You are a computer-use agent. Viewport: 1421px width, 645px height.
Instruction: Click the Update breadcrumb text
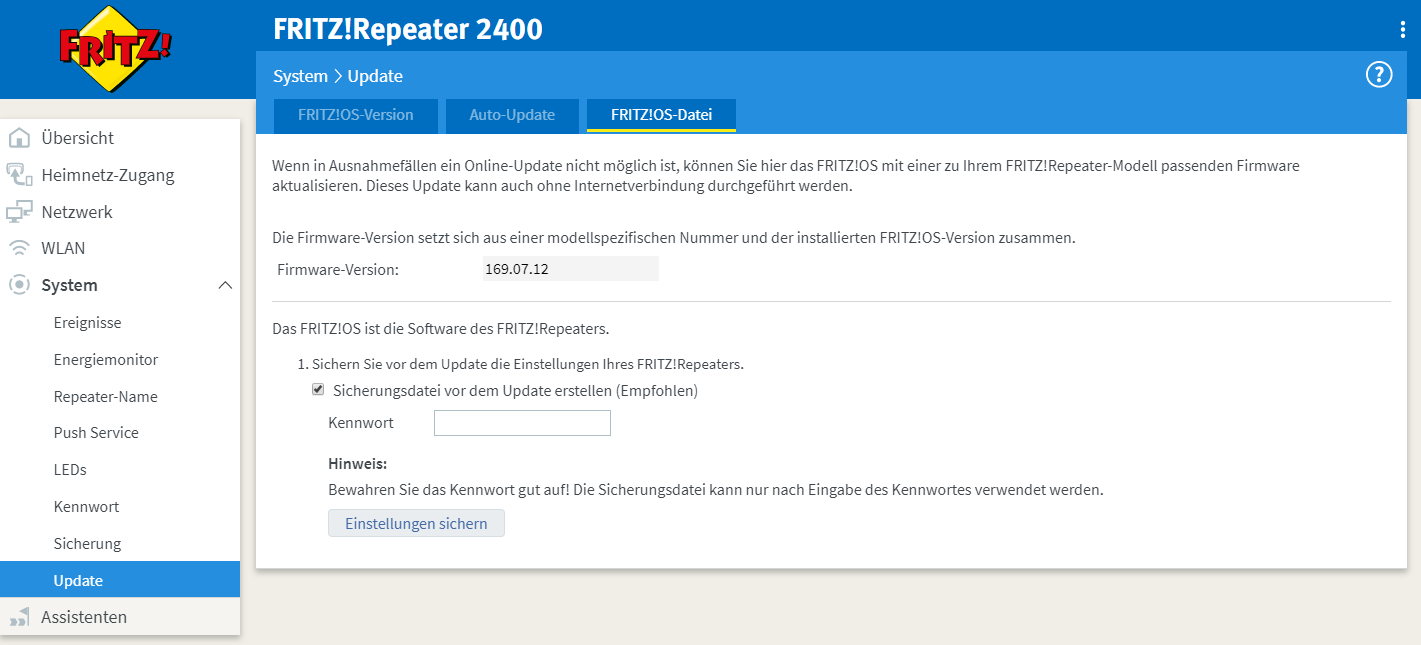375,76
